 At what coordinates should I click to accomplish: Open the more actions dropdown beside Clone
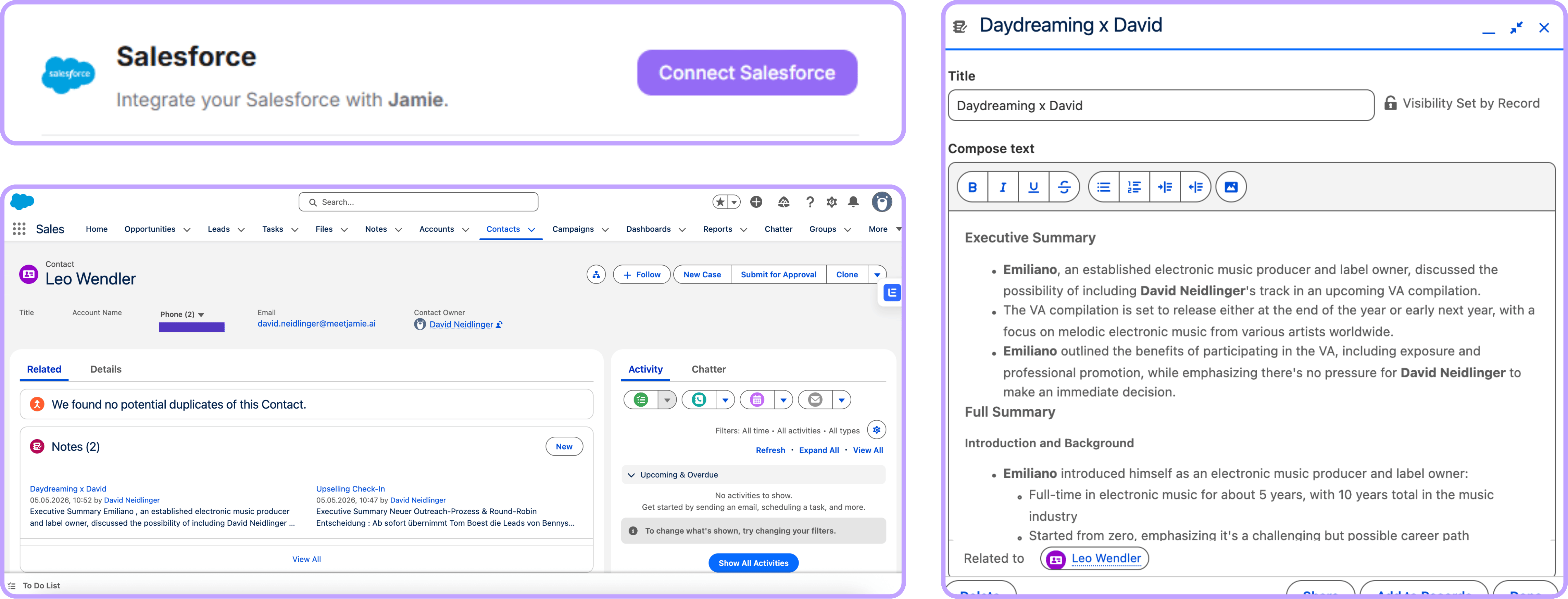(877, 275)
